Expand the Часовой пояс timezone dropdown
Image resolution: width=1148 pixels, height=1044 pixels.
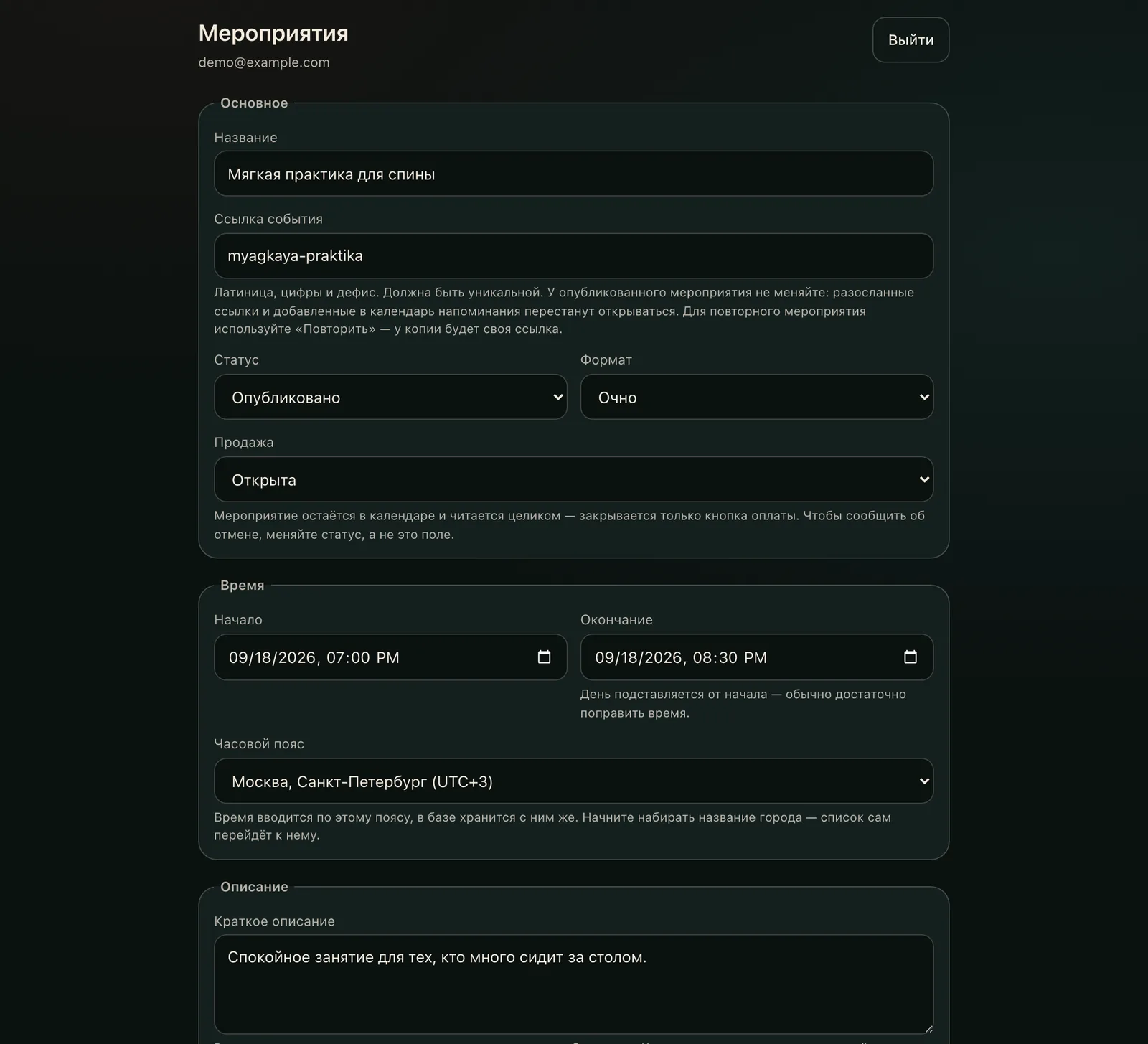573,781
